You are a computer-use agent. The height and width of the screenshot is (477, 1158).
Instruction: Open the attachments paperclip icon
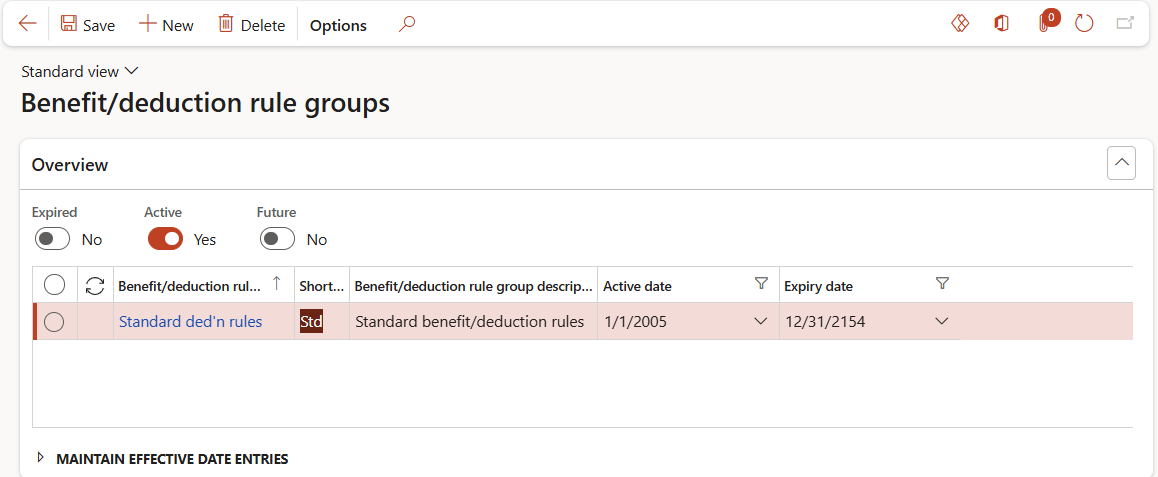tap(1044, 24)
